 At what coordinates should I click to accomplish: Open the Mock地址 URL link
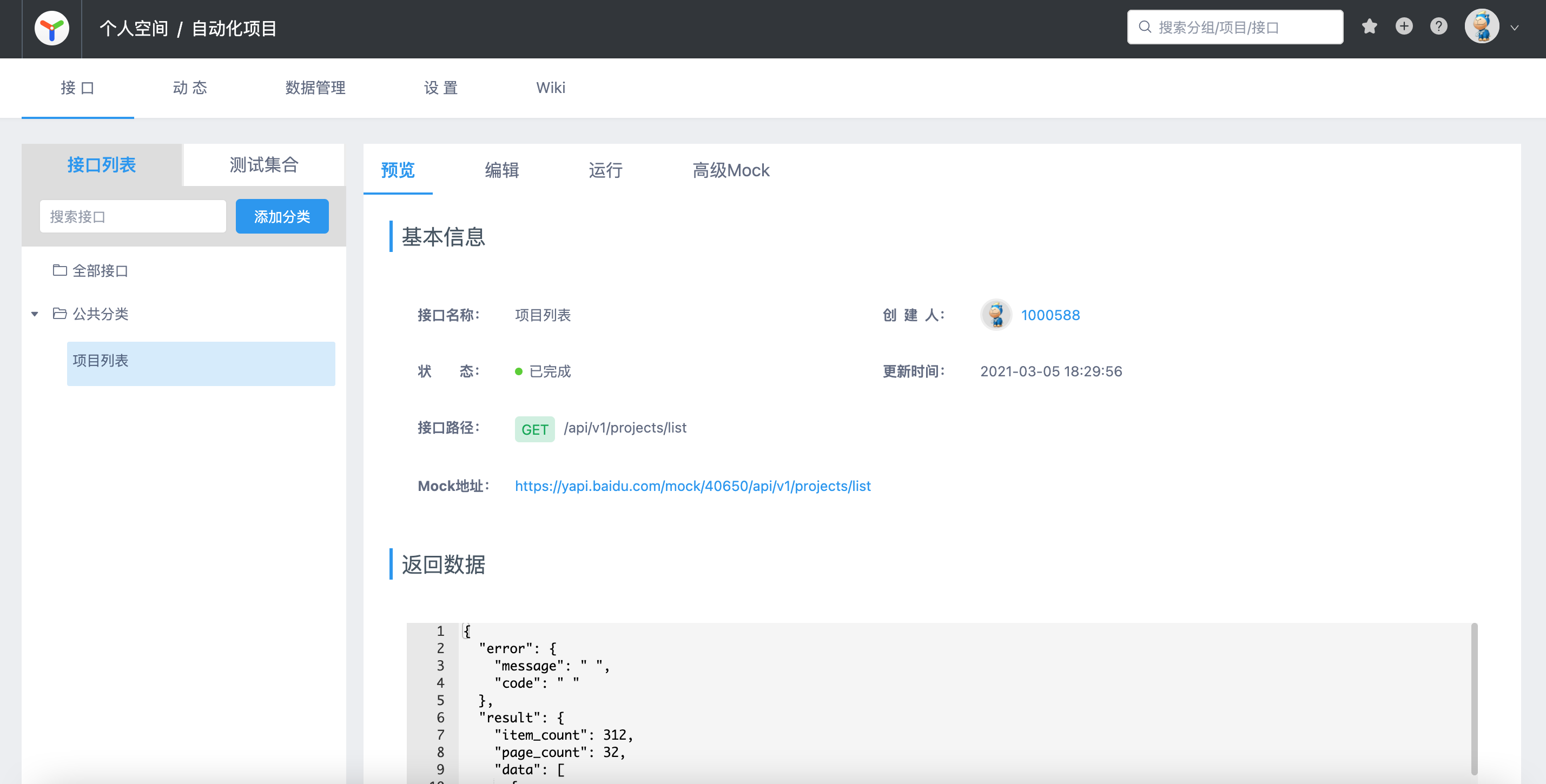[x=692, y=486]
